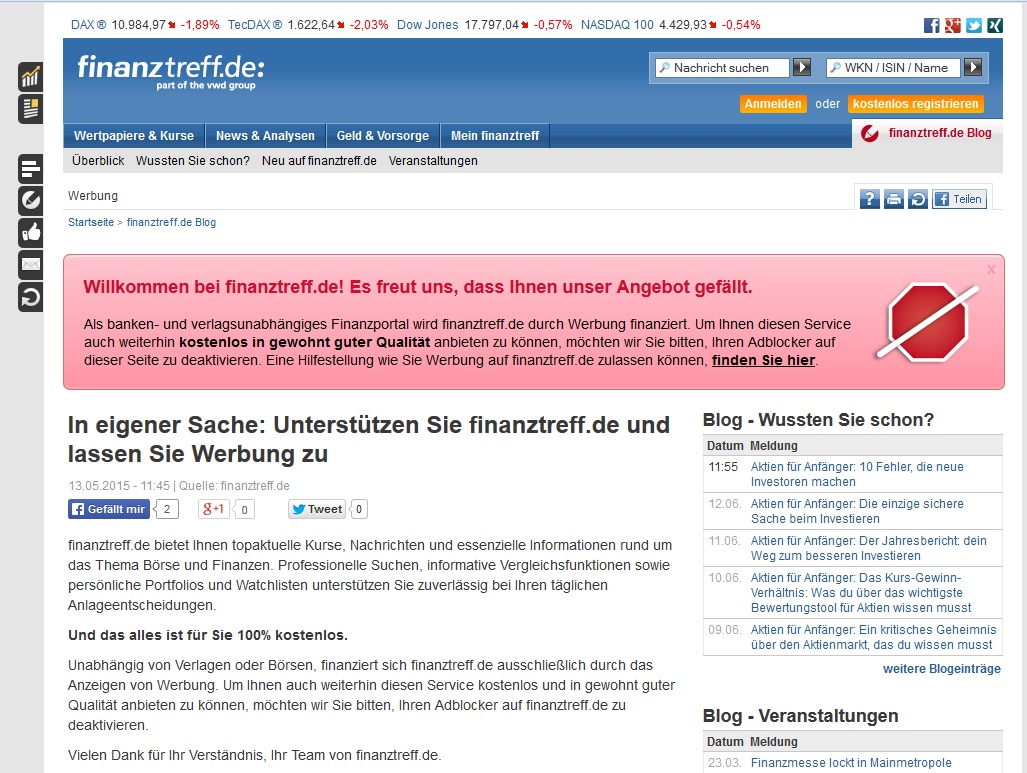Open 'Das Kurs-Gewinn-Verhältnis' blog post
The width and height of the screenshot is (1027, 773).
pyautogui.click(x=861, y=593)
